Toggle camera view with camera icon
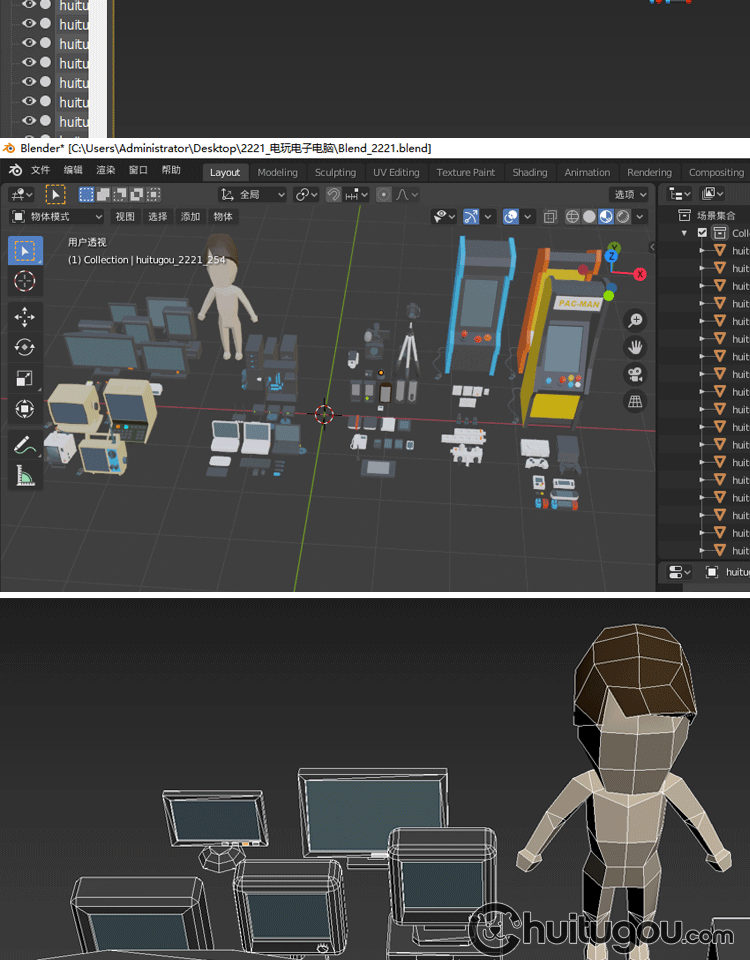 [634, 374]
